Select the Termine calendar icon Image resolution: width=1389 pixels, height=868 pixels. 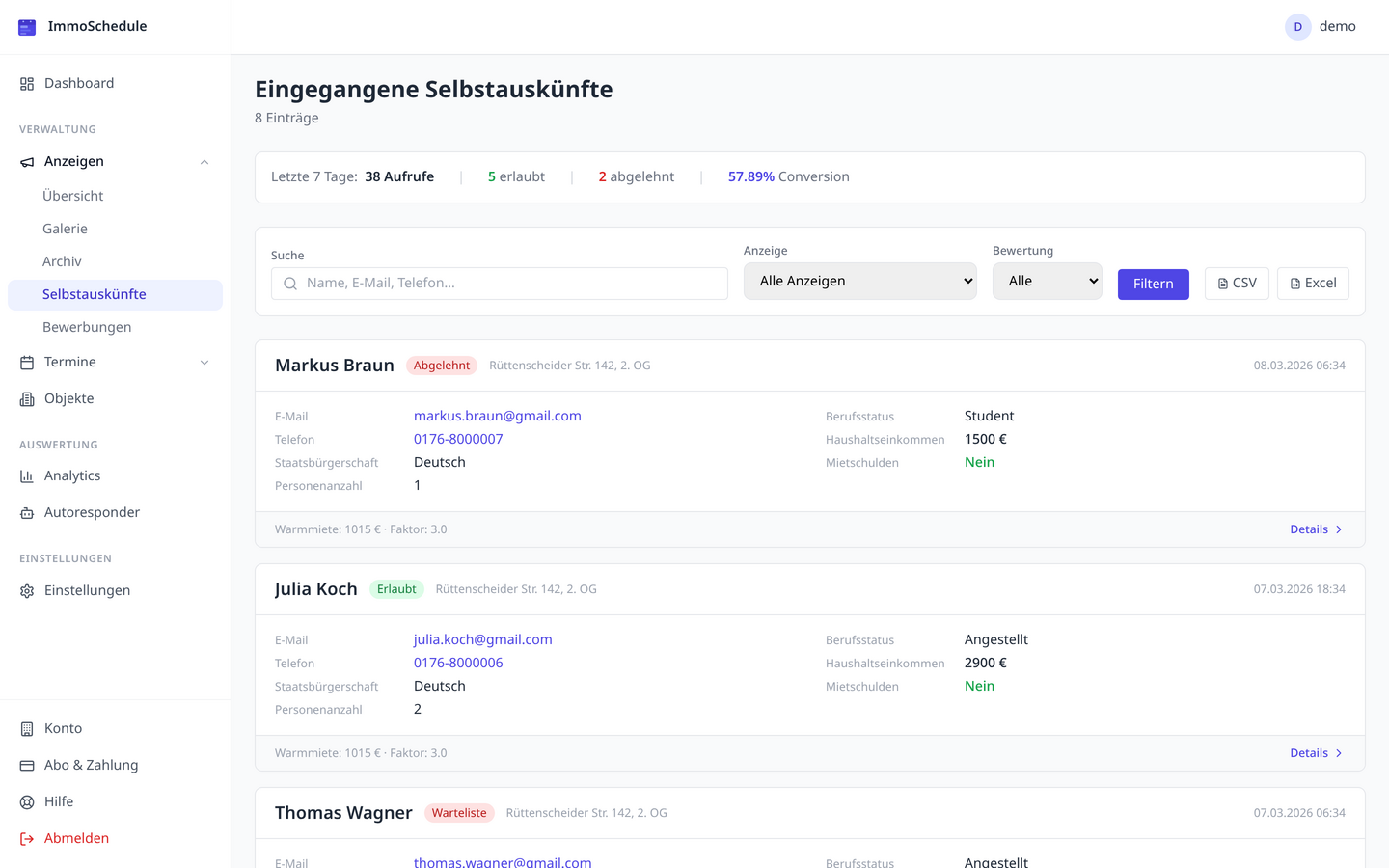click(x=26, y=362)
